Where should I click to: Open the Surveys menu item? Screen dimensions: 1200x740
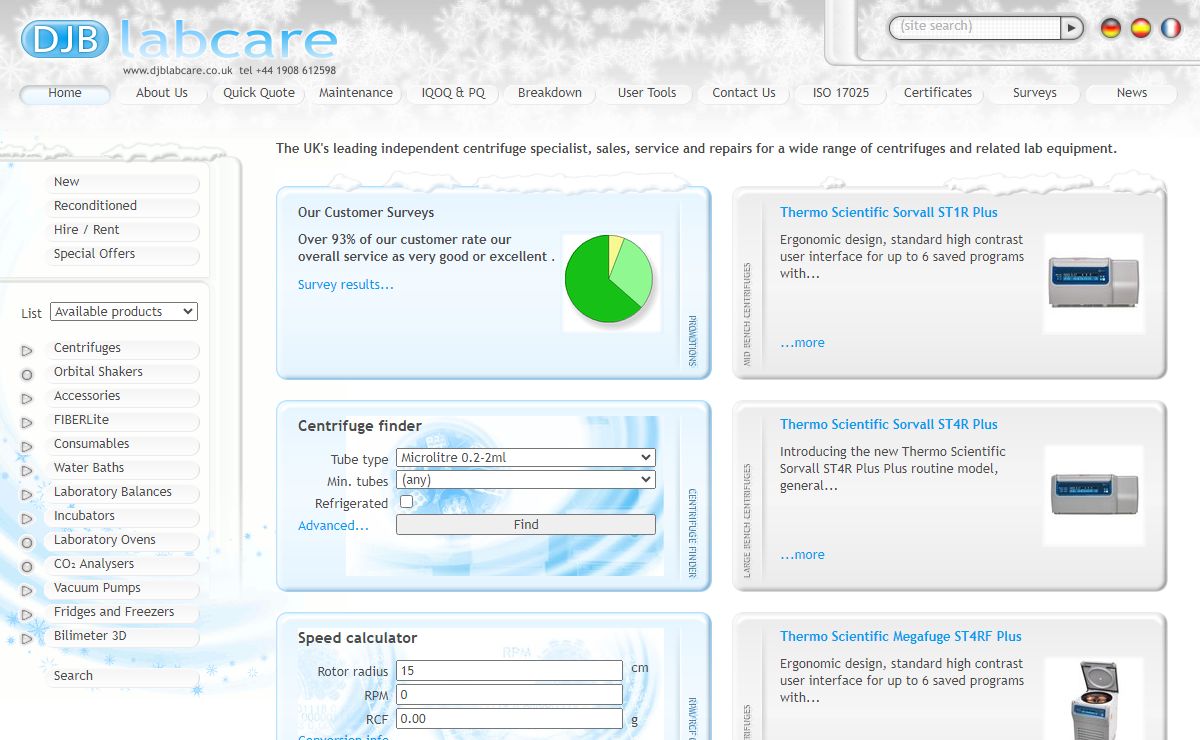click(1035, 93)
